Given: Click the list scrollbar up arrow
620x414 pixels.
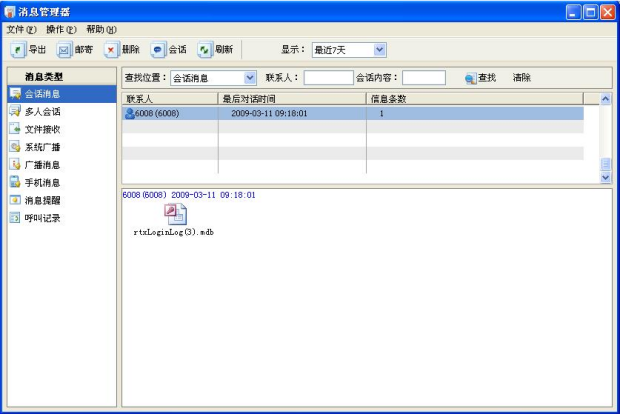Looking at the screenshot, I should coord(605,98).
